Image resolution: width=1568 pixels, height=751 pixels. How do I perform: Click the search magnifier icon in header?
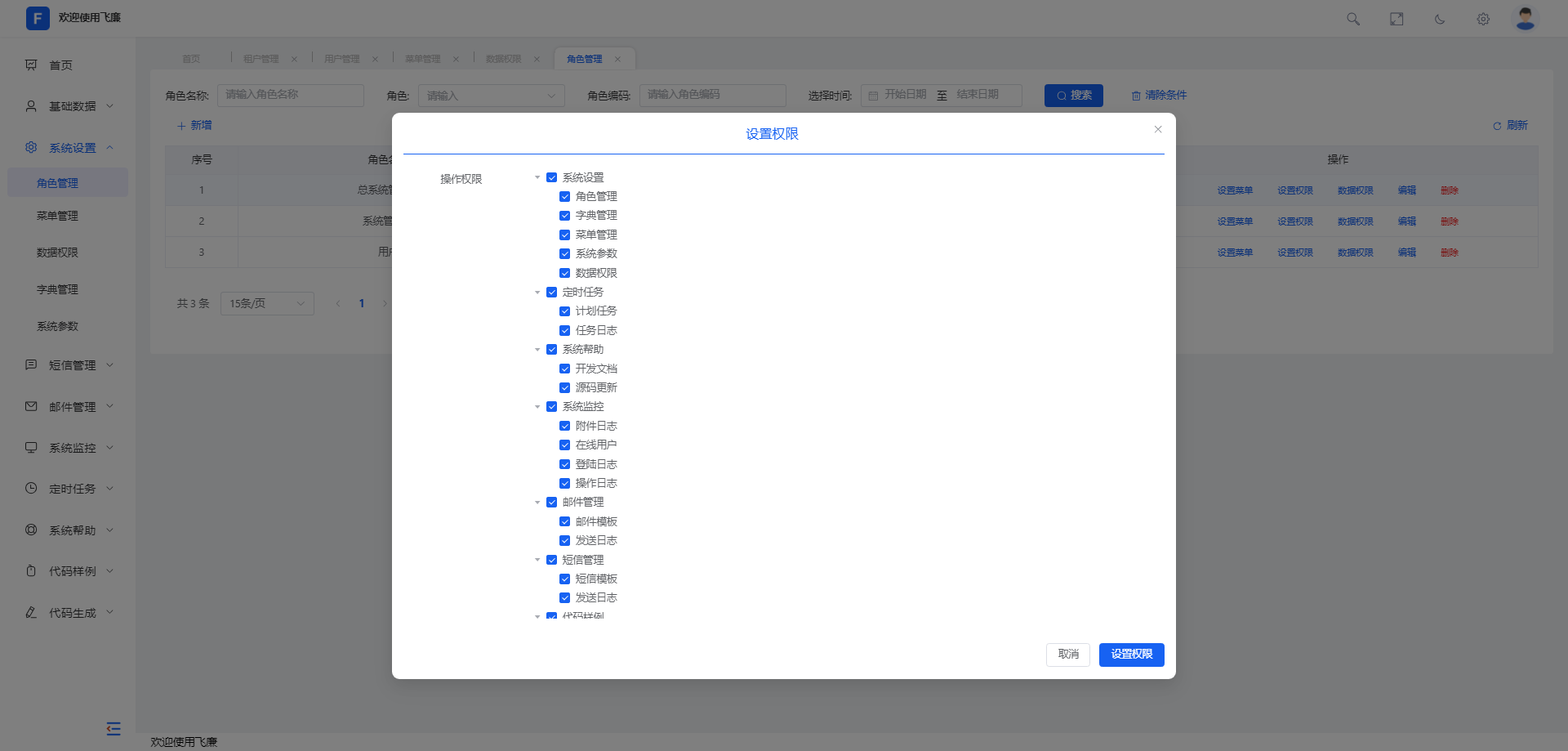[x=1353, y=19]
